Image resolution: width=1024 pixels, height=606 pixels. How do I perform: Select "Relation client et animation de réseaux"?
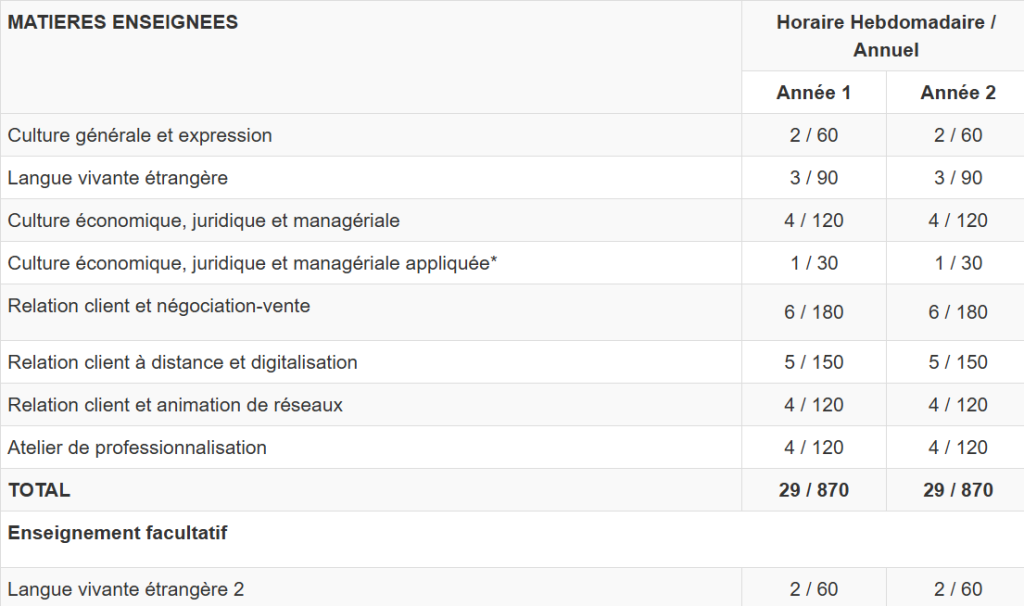coord(175,405)
